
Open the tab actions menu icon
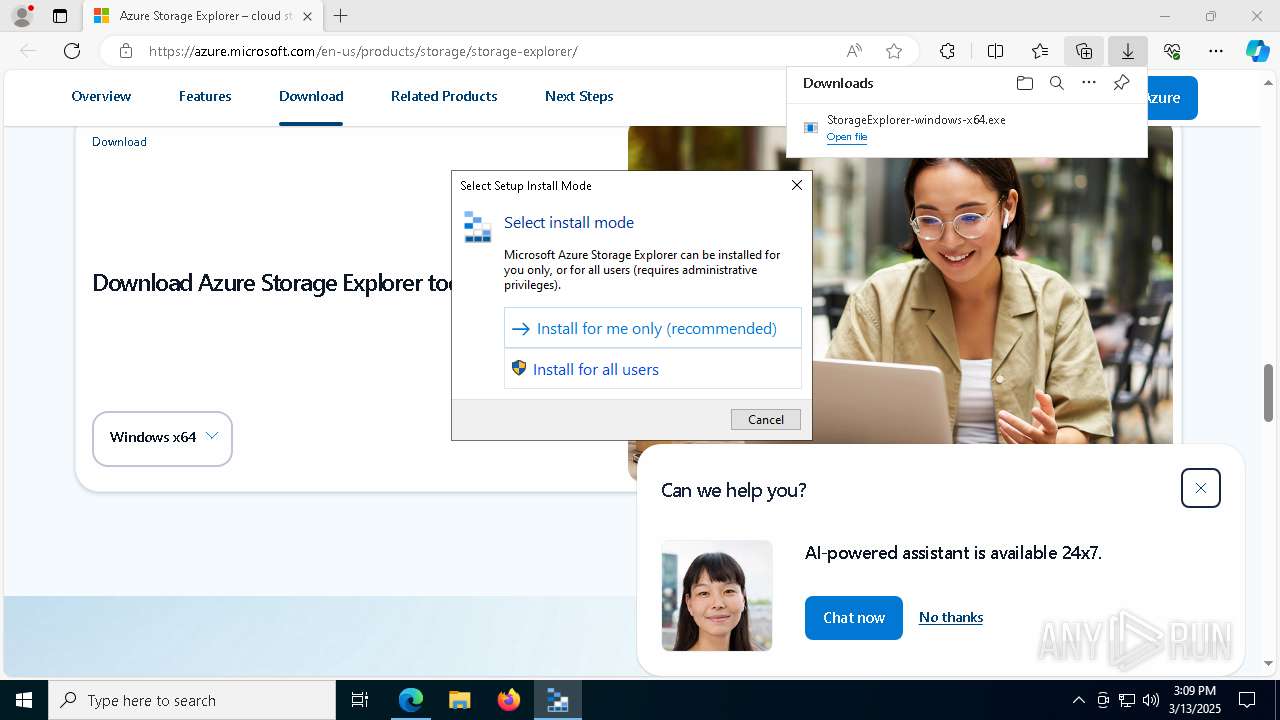(x=60, y=16)
